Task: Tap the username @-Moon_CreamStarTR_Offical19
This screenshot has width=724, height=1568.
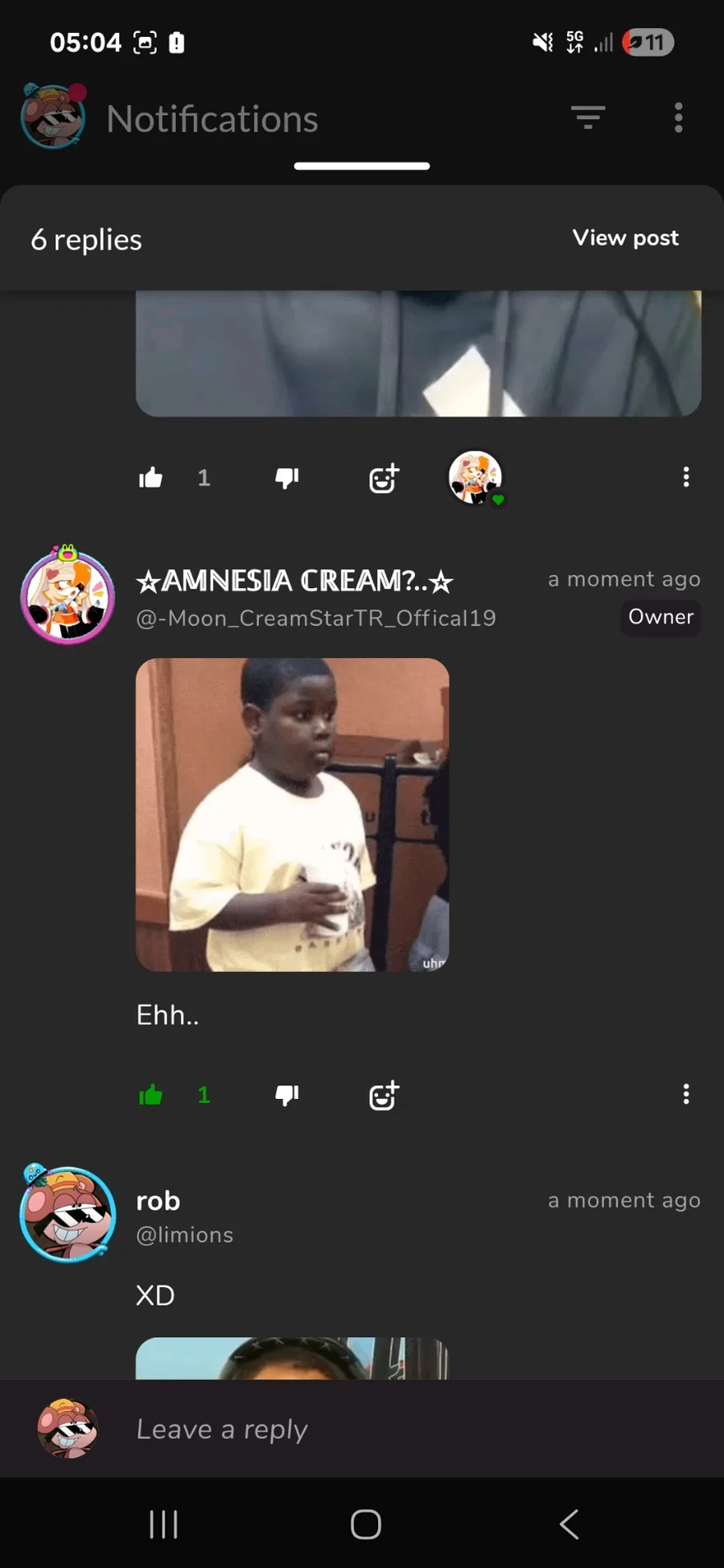Action: [x=316, y=618]
